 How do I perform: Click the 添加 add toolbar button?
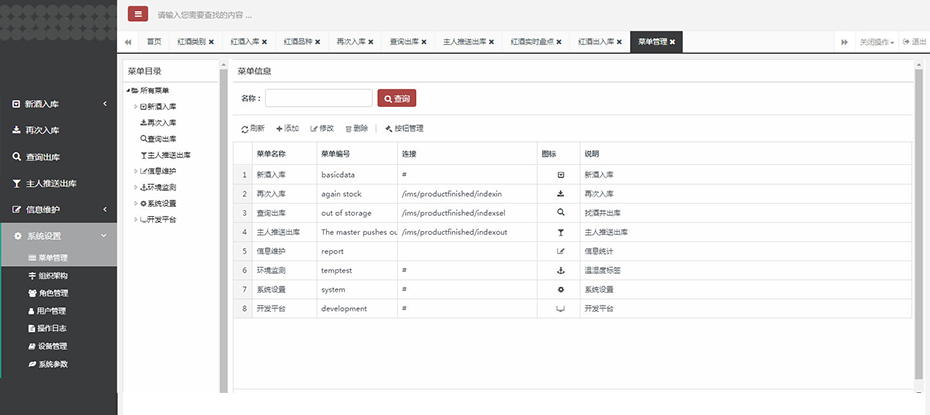point(287,129)
